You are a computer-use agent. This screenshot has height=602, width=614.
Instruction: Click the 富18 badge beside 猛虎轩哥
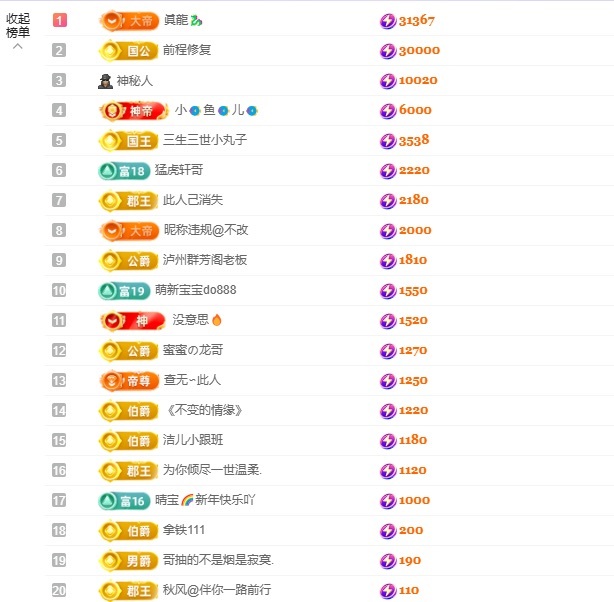tap(124, 171)
